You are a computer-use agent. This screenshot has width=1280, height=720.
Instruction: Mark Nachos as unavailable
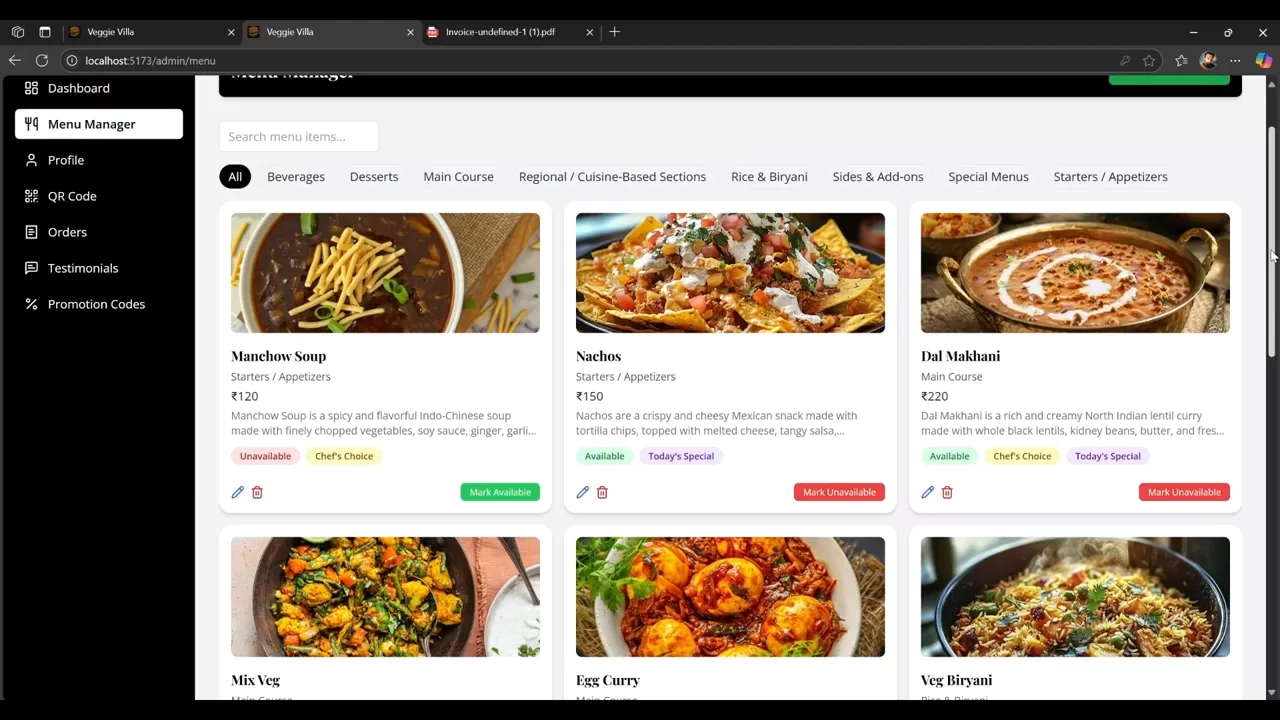838,492
